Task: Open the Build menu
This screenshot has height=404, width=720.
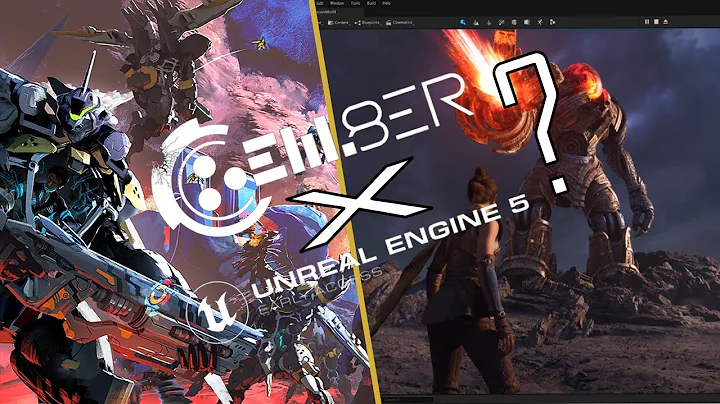Action: tap(371, 3)
